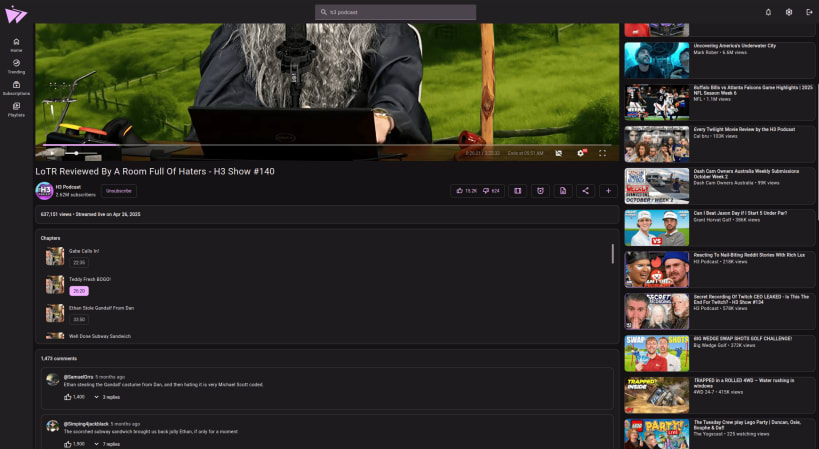The image size is (819, 449).
Task: Click the search field with 'h3 podcast'
Action: 395,12
